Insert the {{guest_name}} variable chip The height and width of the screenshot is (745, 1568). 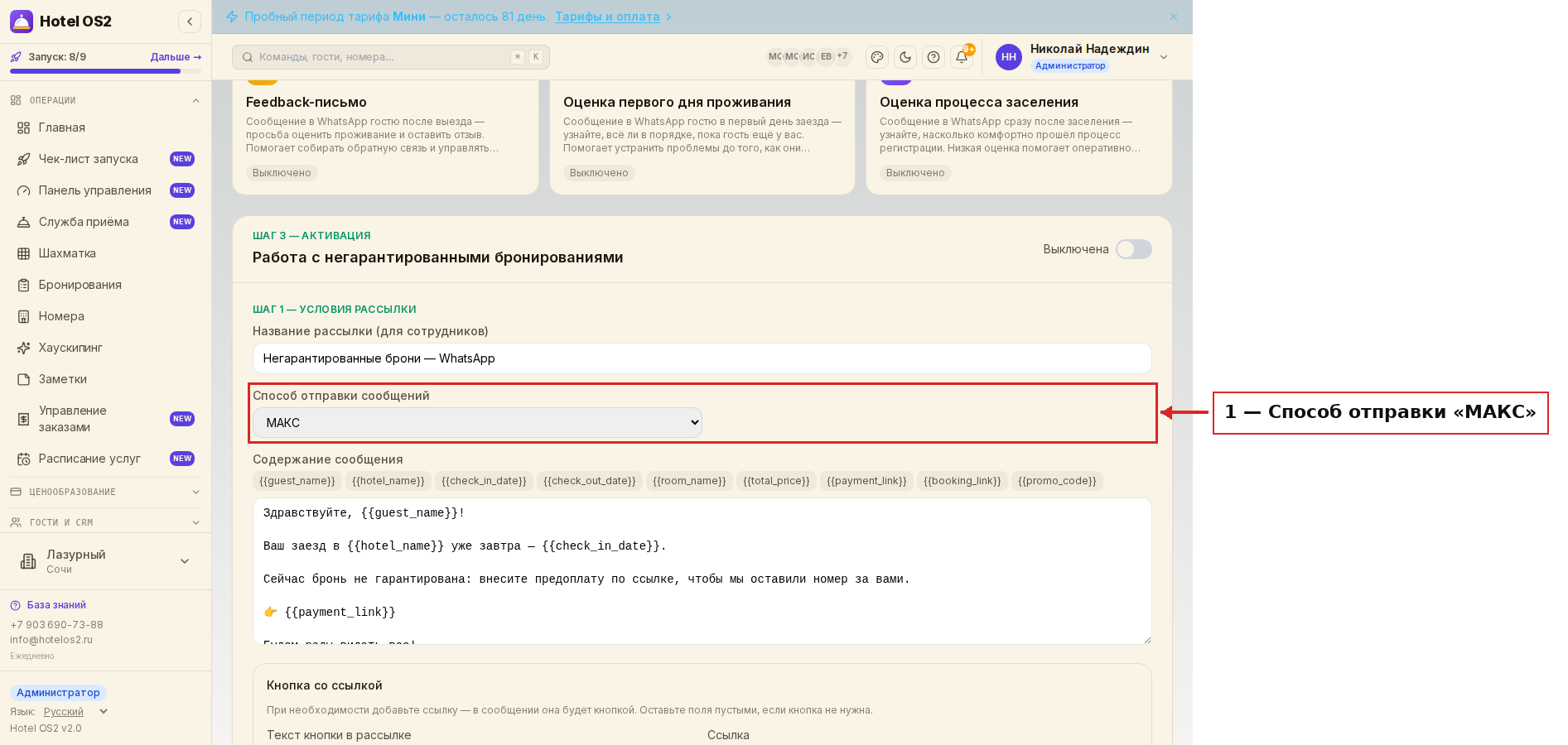[297, 481]
